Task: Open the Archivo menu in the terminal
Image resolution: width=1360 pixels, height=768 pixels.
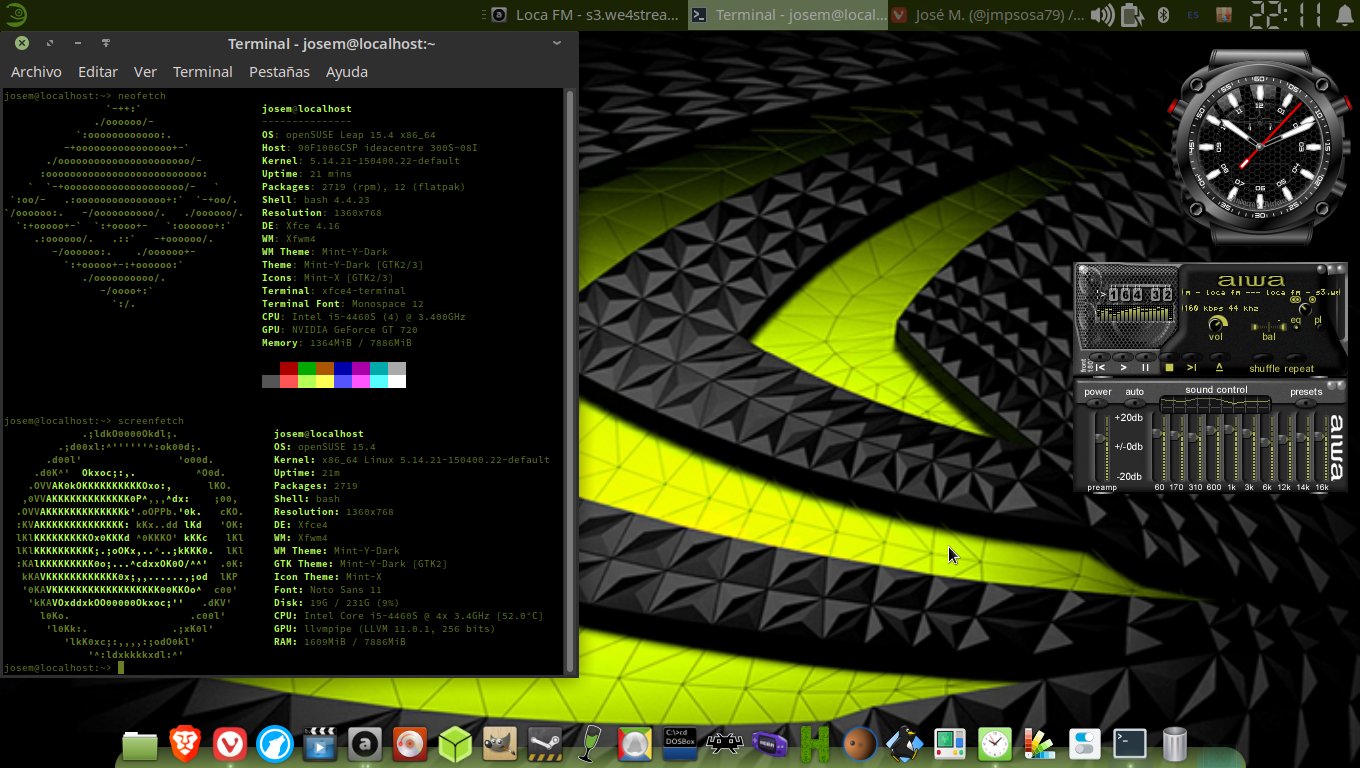Action: 36,72
